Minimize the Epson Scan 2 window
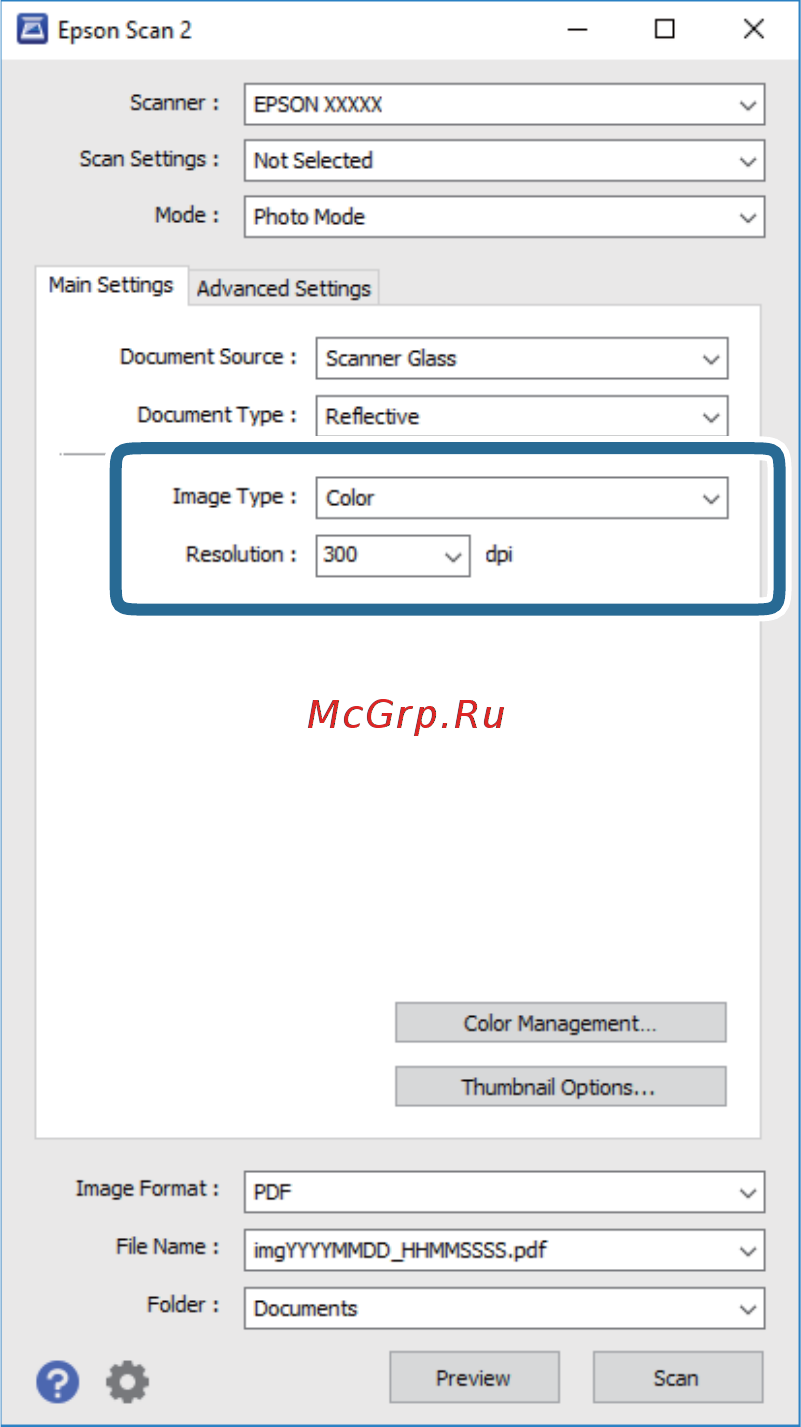The width and height of the screenshot is (801, 1427). [x=578, y=30]
